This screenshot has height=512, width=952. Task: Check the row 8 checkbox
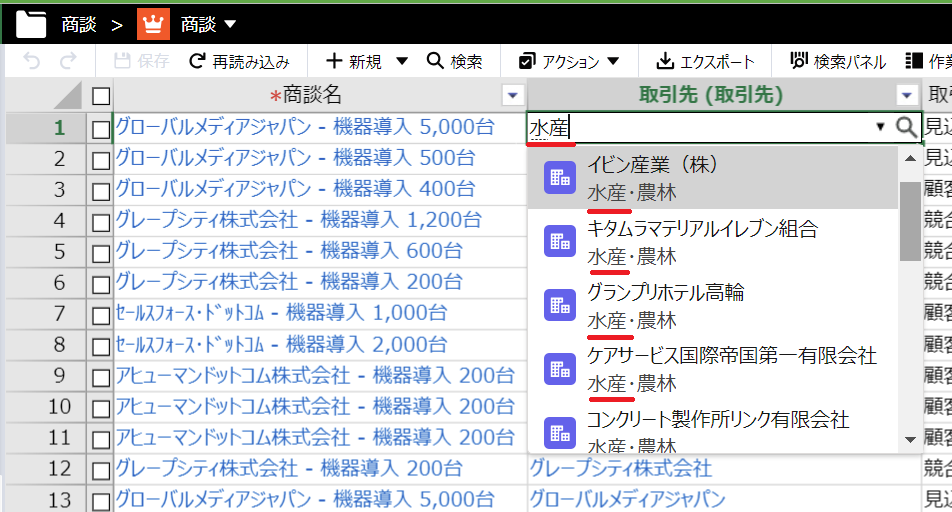(101, 347)
